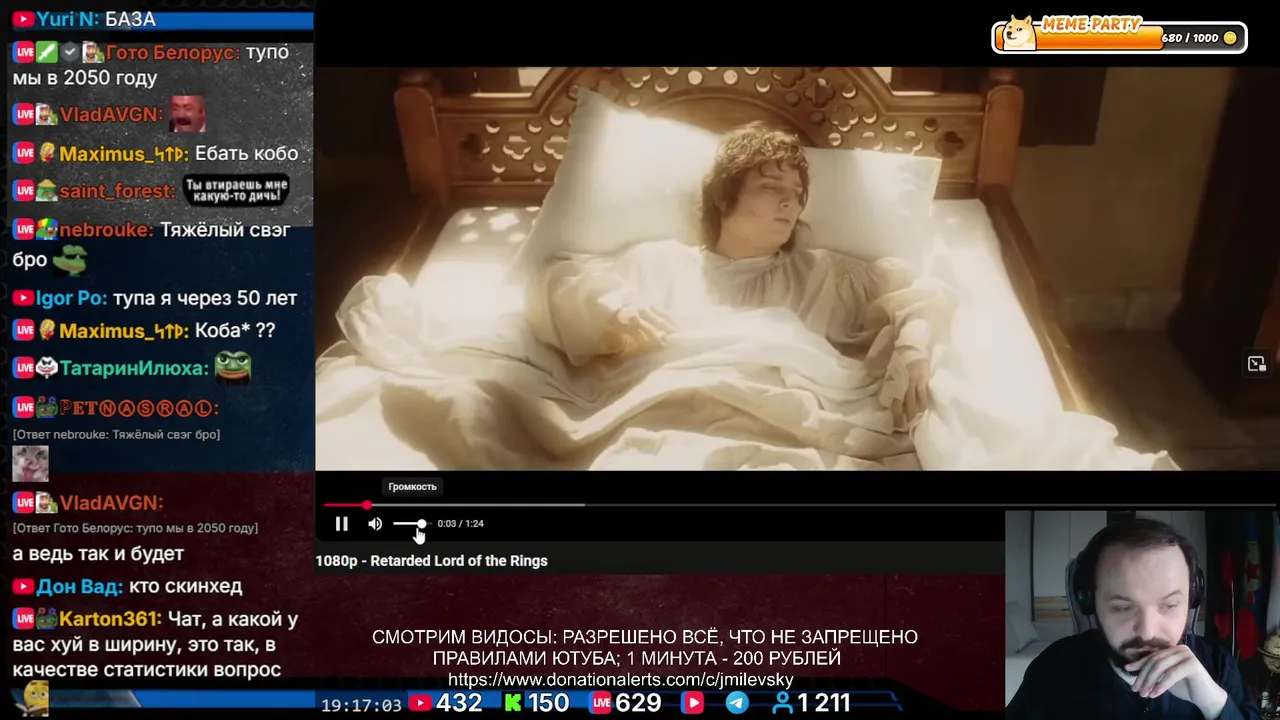The width and height of the screenshot is (1280, 720).
Task: Click the Pepe emote by ТатаринИлюха
Action: coord(232,366)
